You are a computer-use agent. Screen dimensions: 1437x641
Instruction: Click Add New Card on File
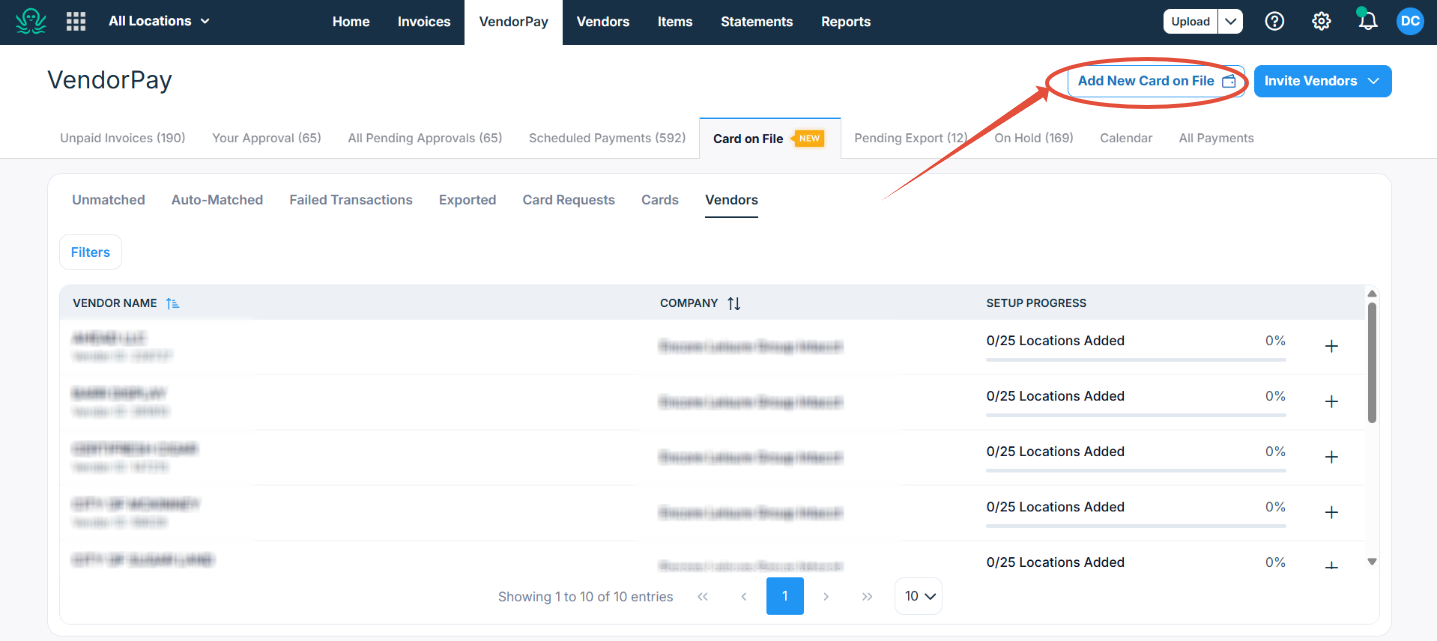[x=1157, y=81]
